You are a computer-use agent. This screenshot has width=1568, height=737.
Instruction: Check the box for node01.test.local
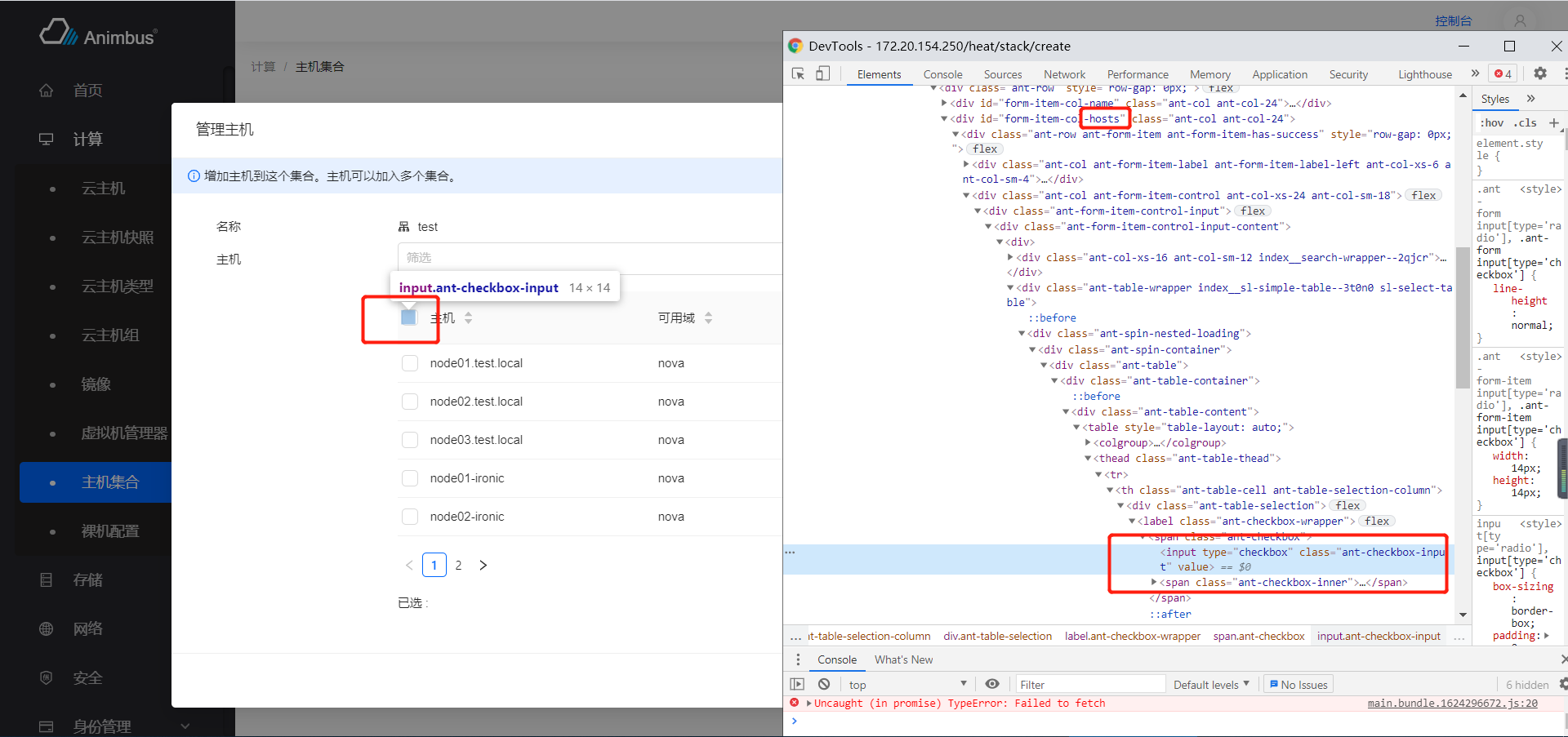pos(410,363)
